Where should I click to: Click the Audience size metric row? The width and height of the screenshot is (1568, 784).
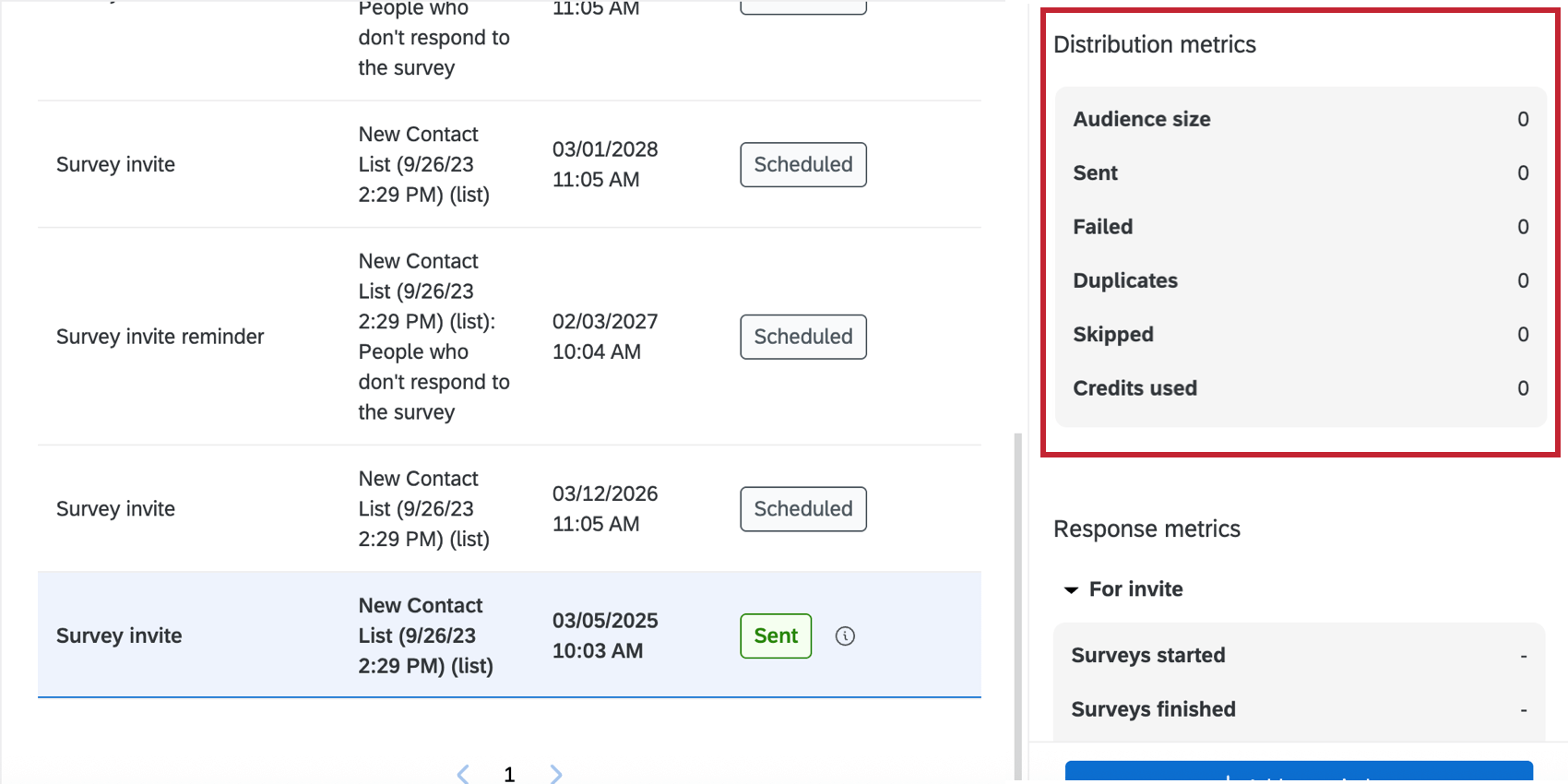1299,119
